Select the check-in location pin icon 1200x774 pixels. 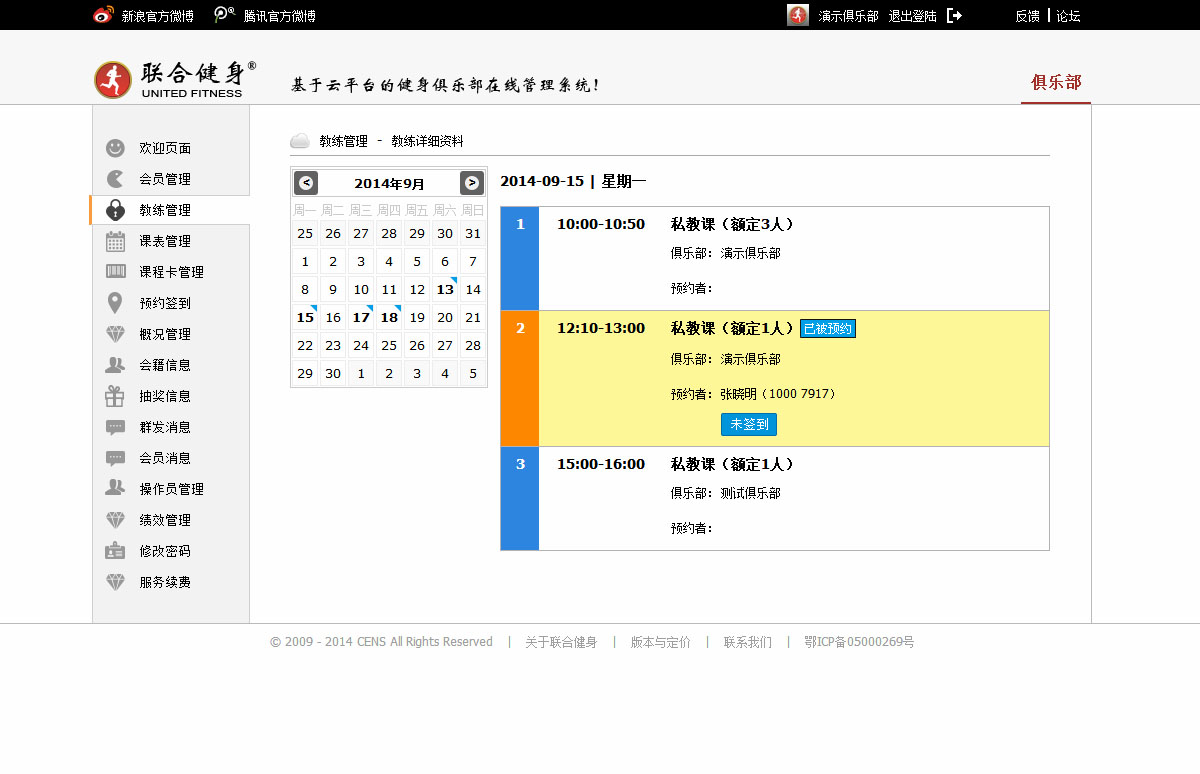click(116, 303)
